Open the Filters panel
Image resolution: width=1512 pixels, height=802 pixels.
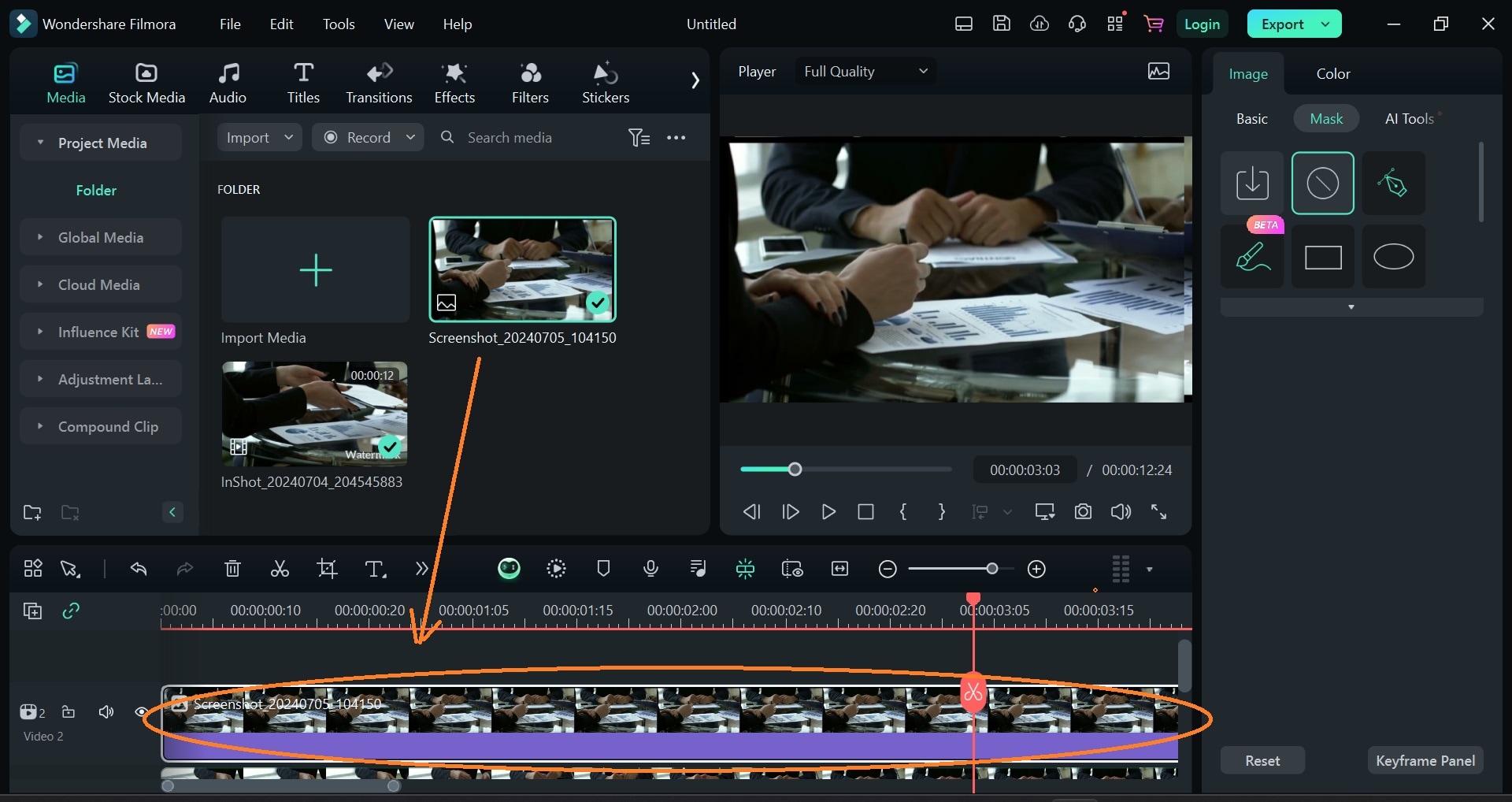(530, 83)
